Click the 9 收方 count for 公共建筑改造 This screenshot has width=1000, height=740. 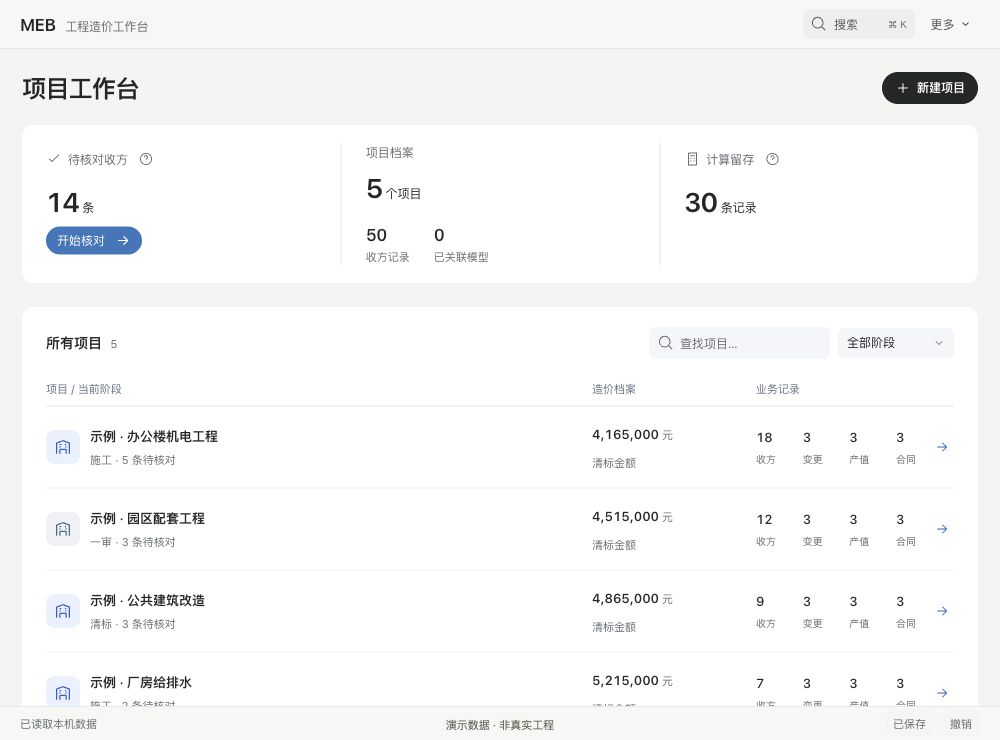[x=765, y=611]
